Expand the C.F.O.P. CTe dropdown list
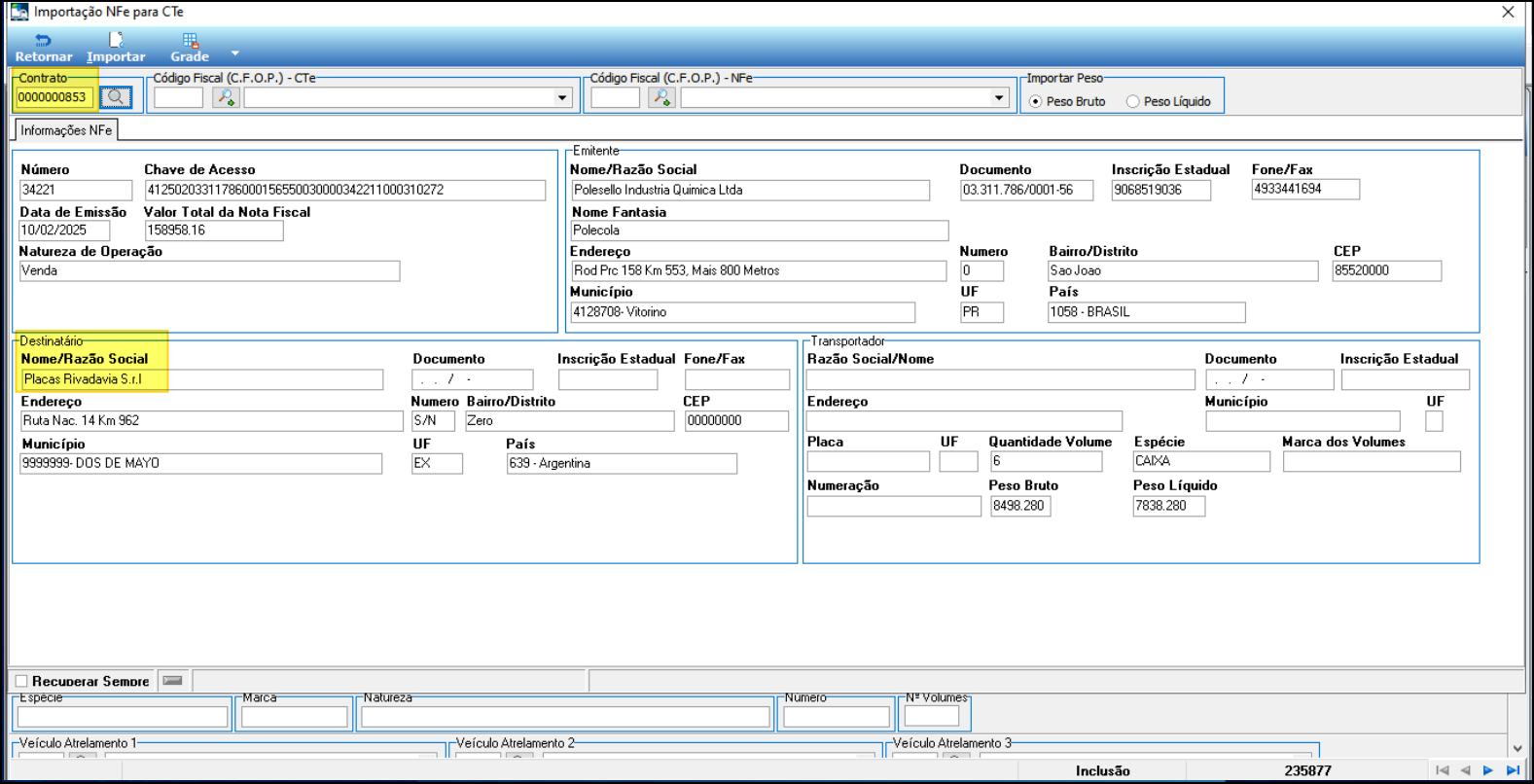1534x784 pixels. (562, 97)
